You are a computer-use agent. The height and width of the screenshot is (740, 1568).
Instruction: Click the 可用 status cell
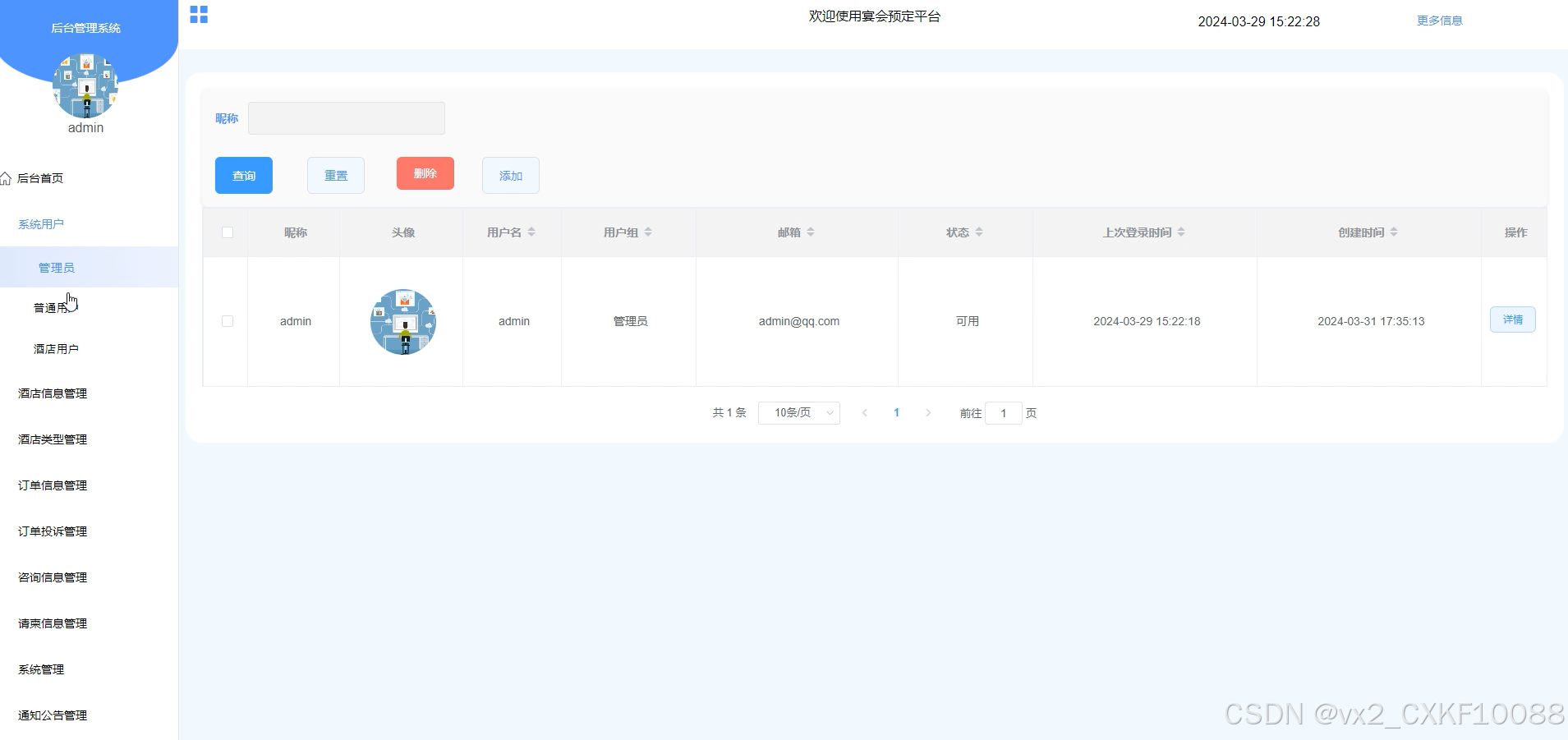click(x=968, y=321)
